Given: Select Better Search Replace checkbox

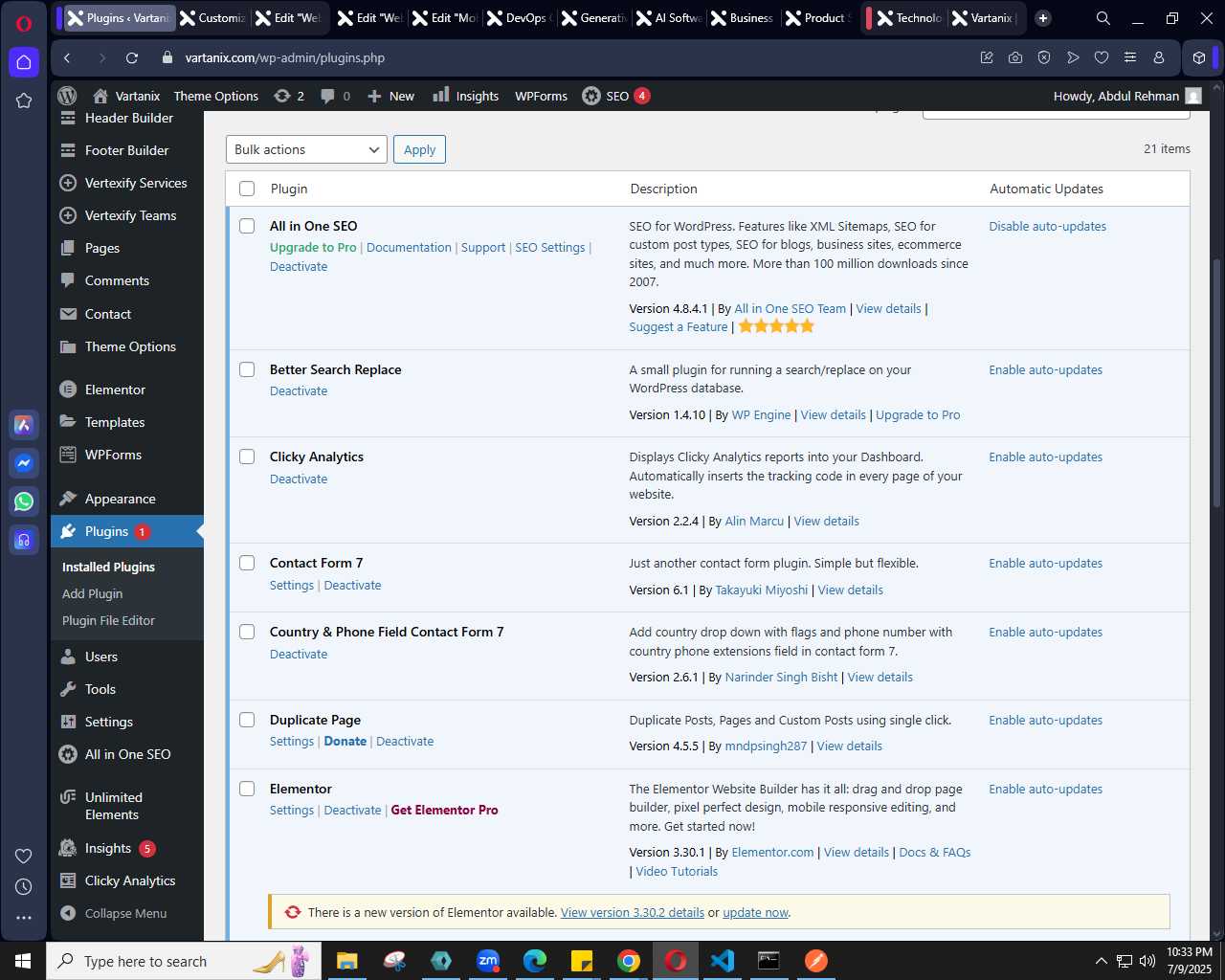Looking at the screenshot, I should 247,369.
